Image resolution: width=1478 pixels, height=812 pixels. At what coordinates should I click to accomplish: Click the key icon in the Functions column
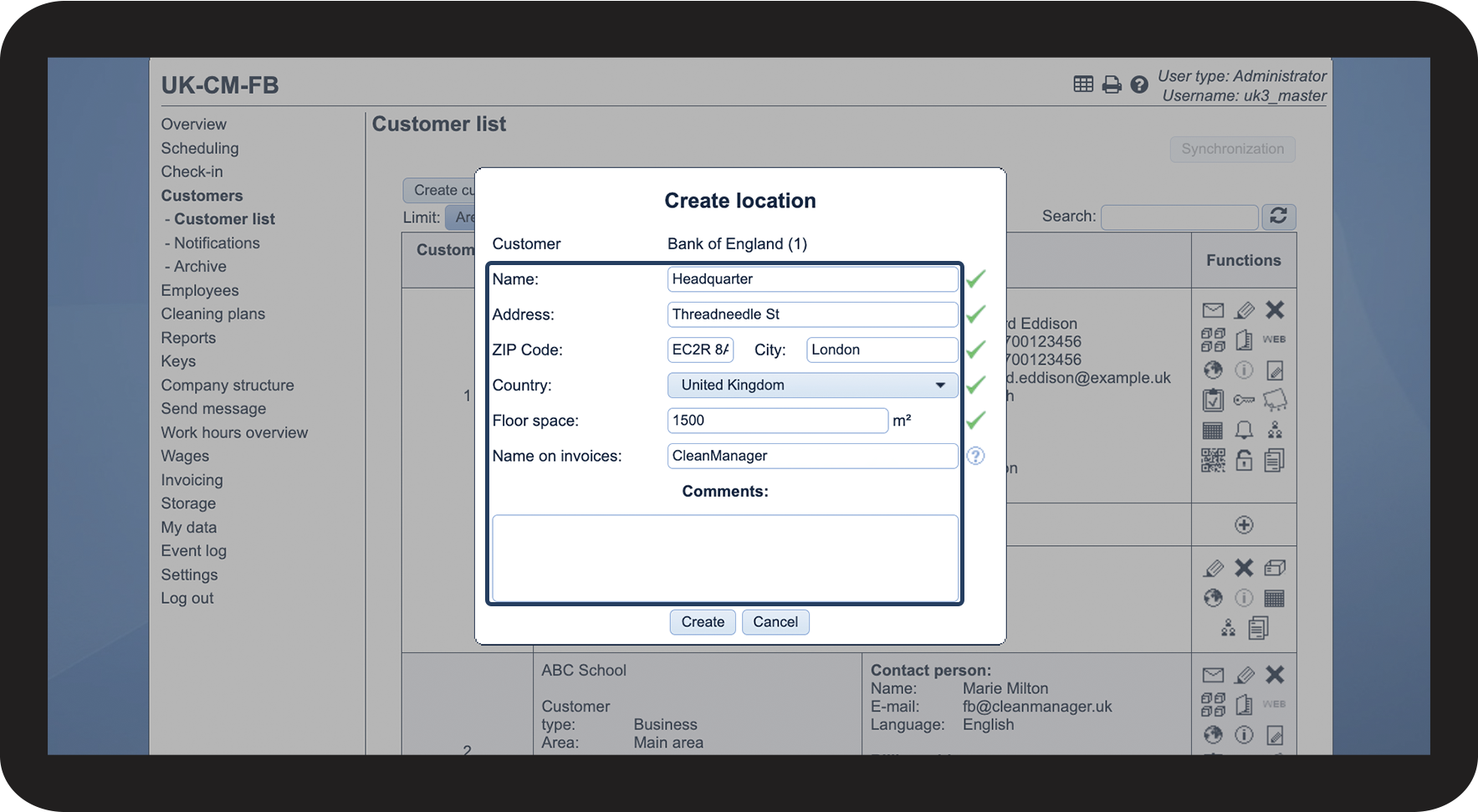[1244, 400]
